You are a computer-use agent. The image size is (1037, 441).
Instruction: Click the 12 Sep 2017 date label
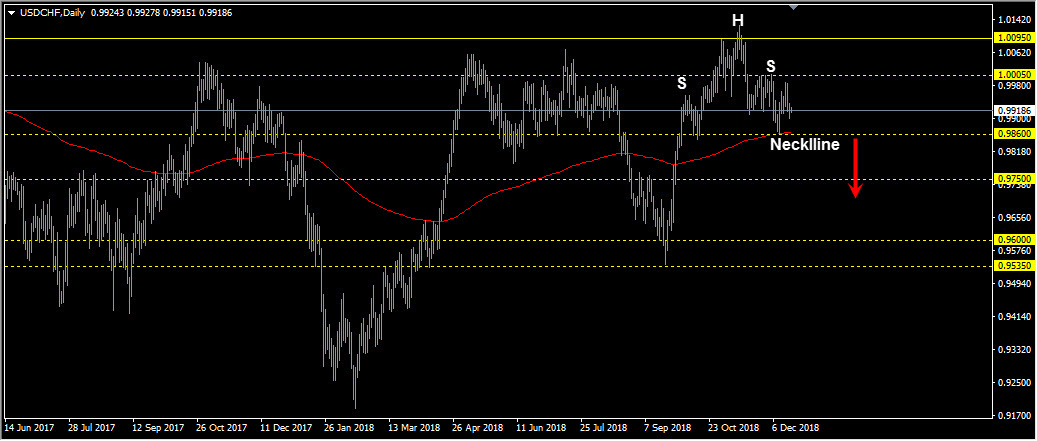(x=156, y=427)
